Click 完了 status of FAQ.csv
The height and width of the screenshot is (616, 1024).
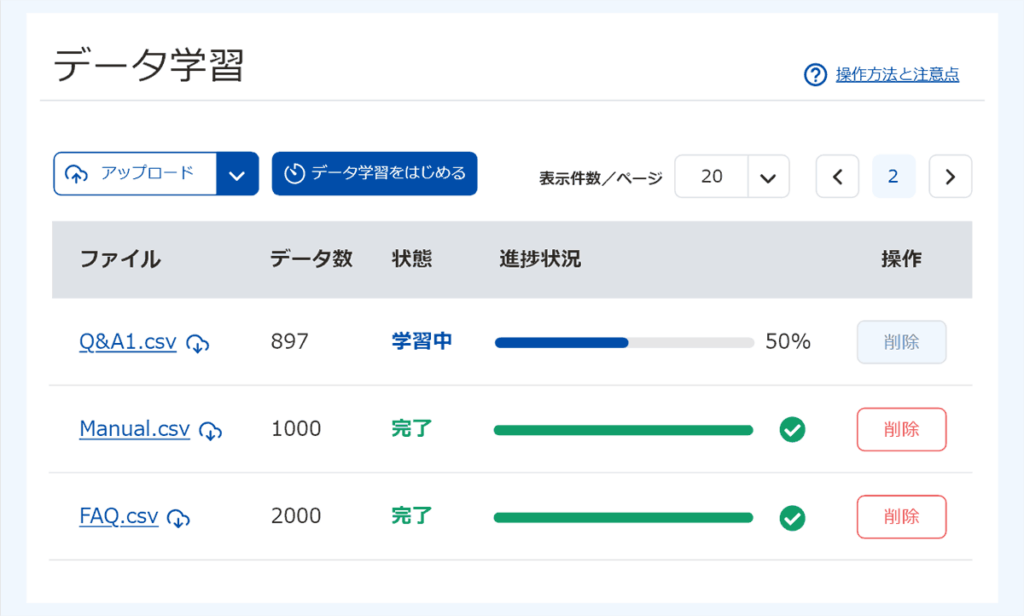tap(412, 516)
